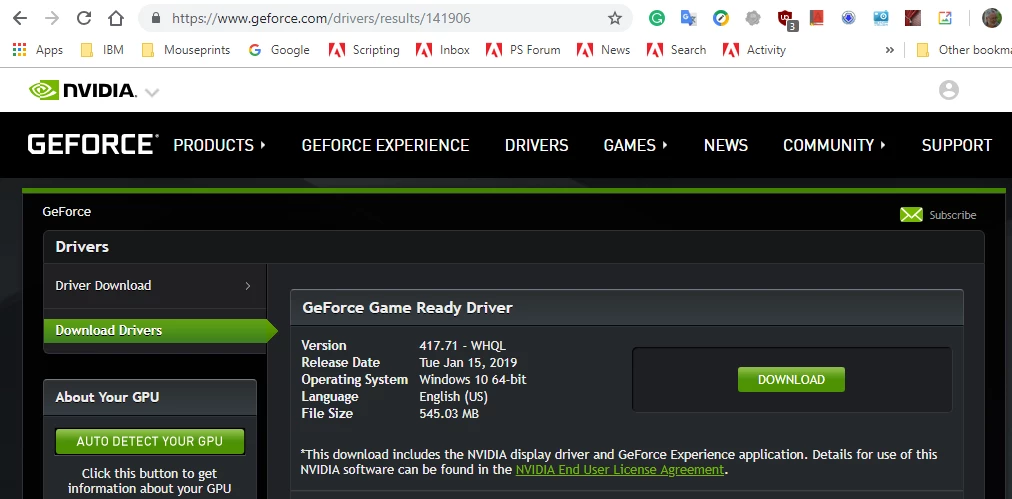Click the padlock site security icon
Screen dimensions: 1012x499
point(156,18)
